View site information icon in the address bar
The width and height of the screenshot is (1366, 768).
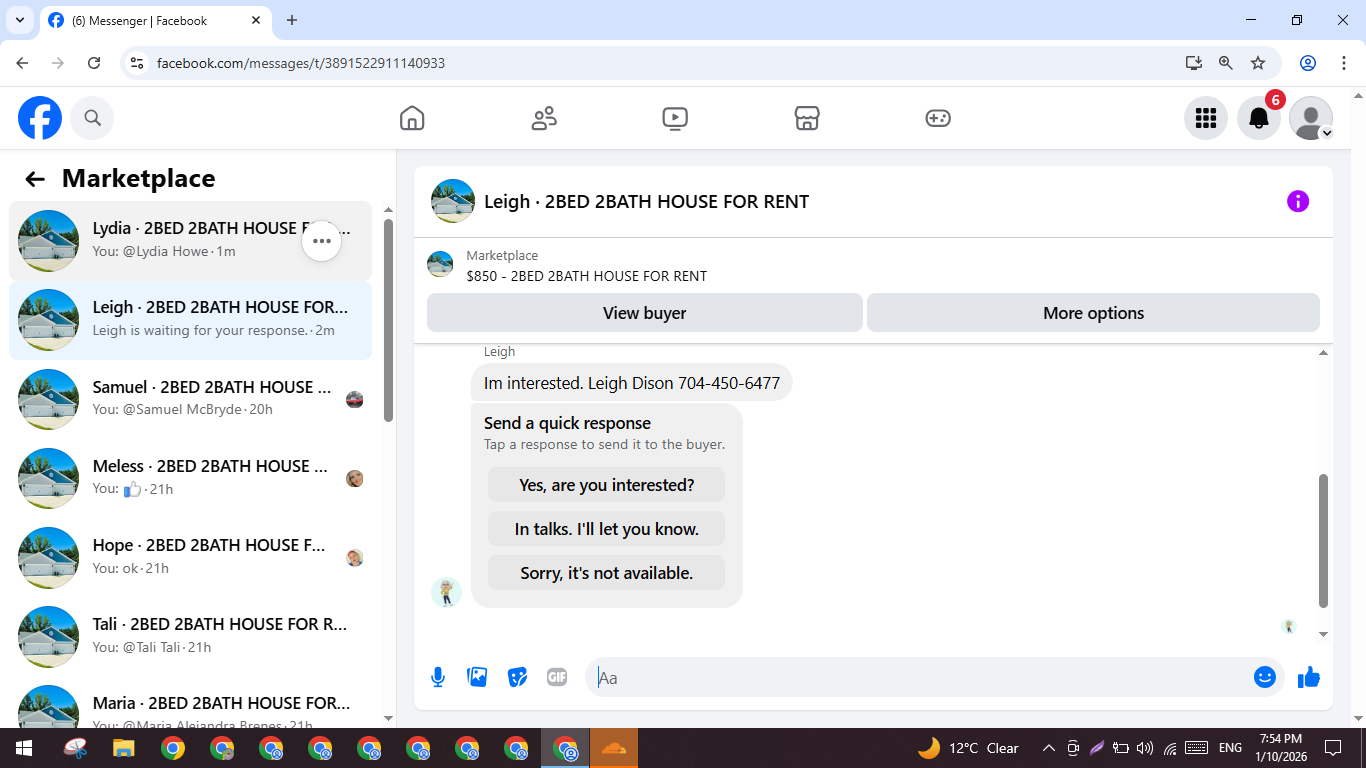[138, 63]
